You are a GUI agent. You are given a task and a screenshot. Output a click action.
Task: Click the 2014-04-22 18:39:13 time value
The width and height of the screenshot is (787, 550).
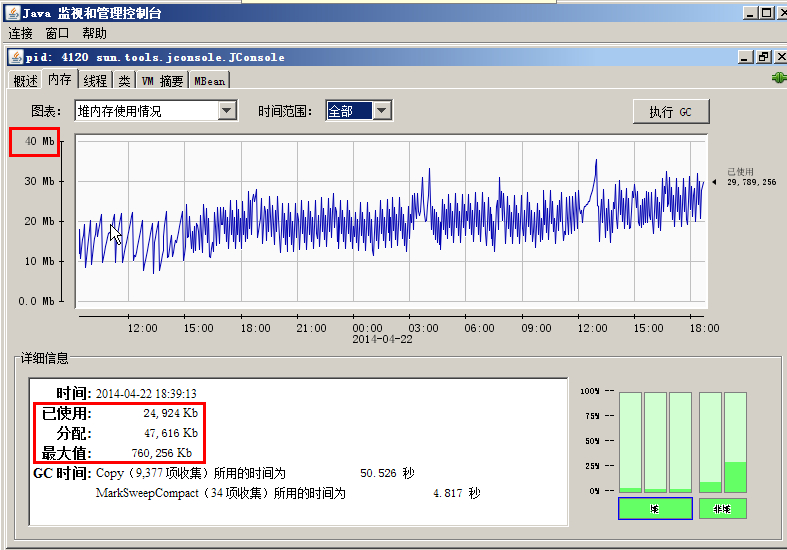pyautogui.click(x=146, y=393)
